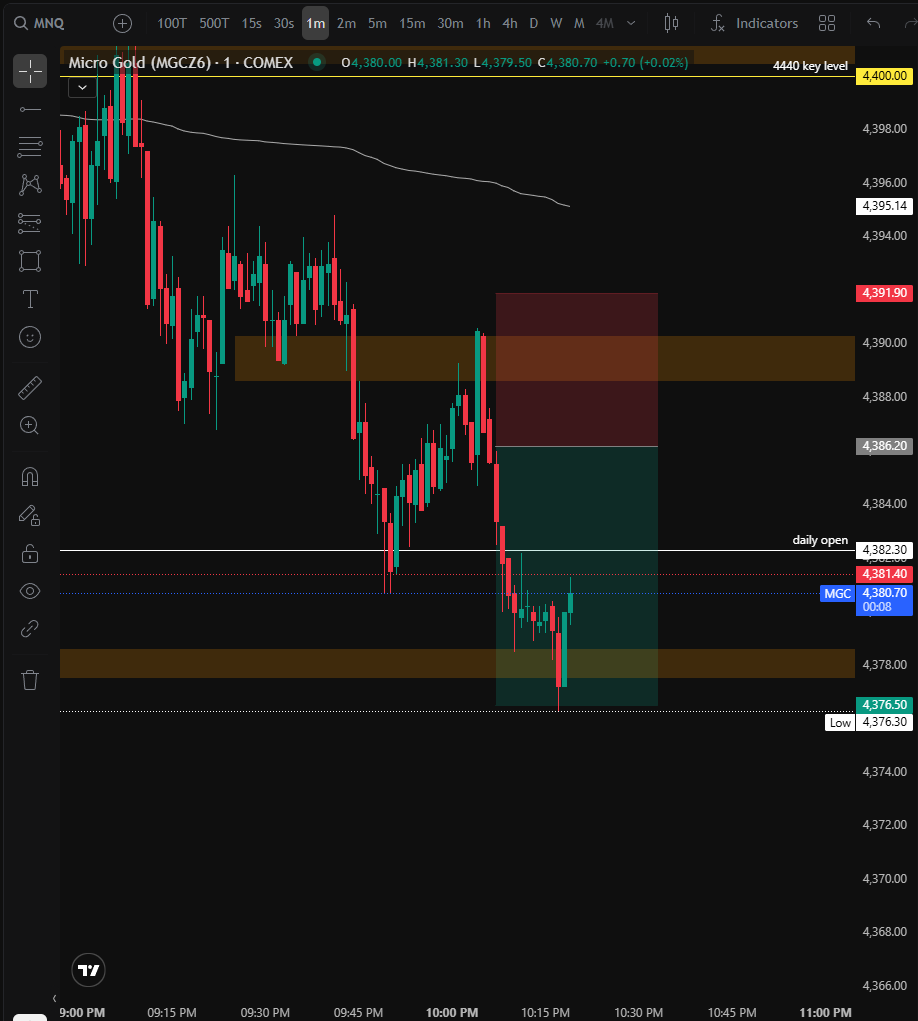
Task: Select the Text annotation tool
Action: 30,299
